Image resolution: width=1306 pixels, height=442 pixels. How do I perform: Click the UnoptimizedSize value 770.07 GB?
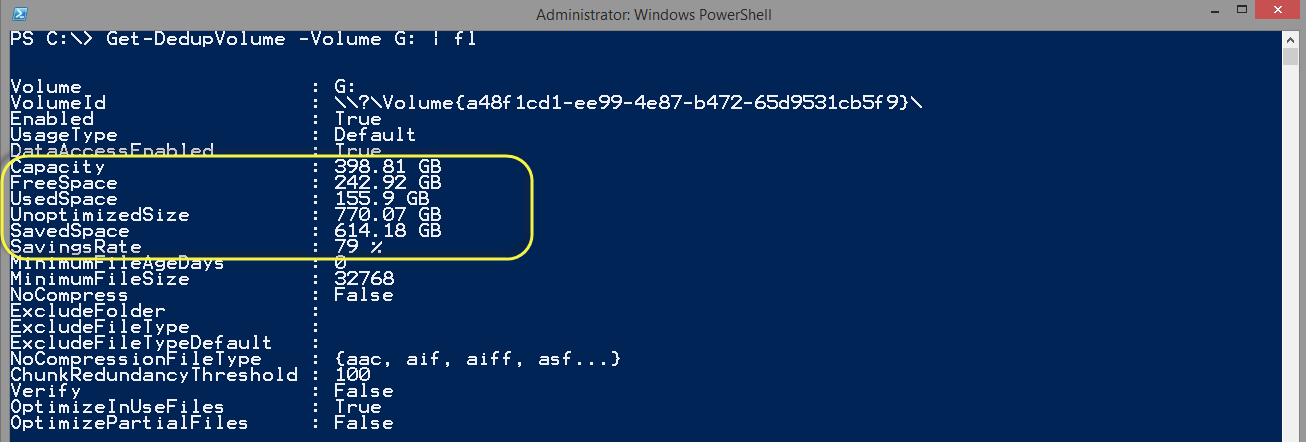pyautogui.click(x=388, y=215)
